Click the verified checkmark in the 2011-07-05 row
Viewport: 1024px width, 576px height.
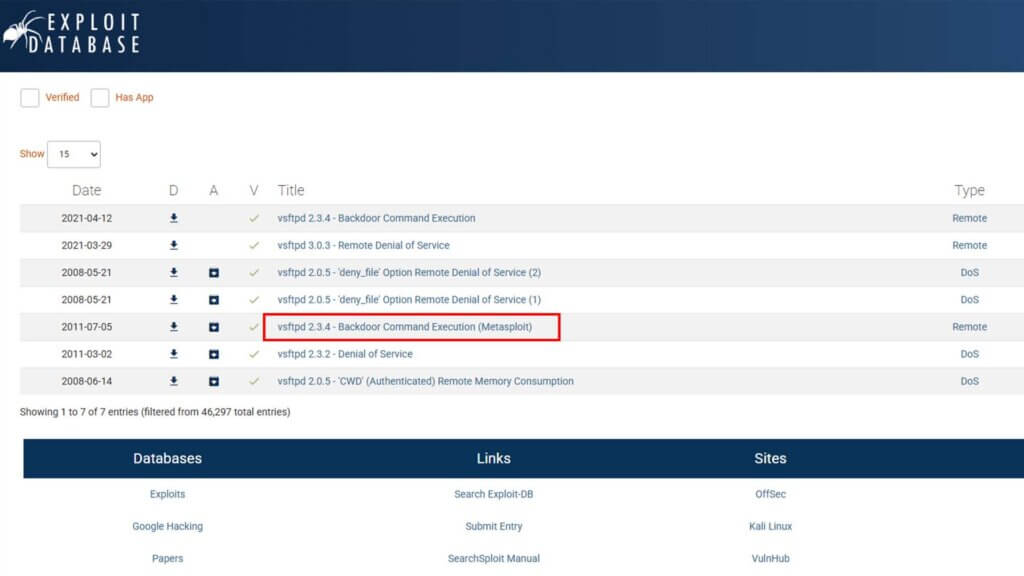[254, 327]
